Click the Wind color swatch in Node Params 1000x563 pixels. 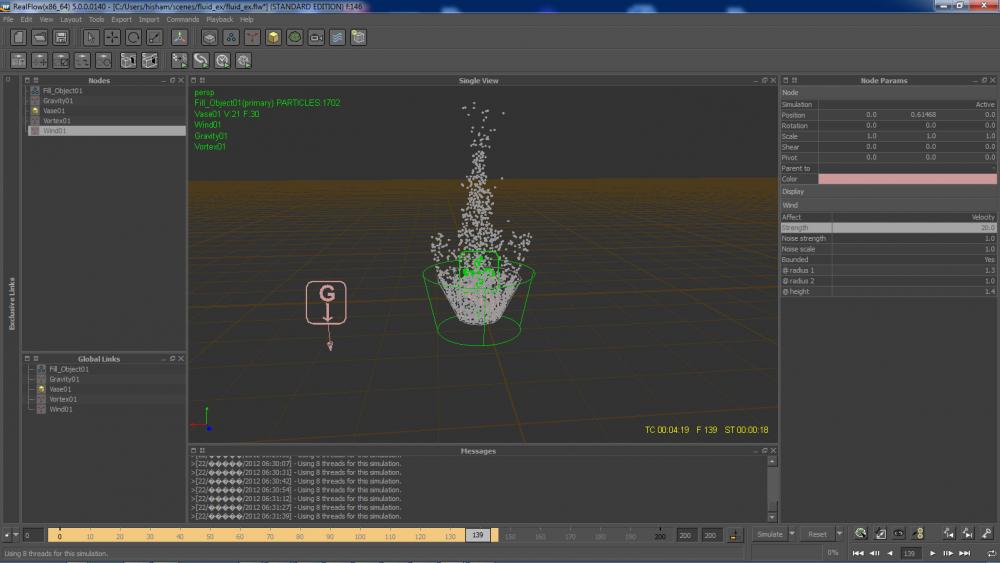pos(907,179)
